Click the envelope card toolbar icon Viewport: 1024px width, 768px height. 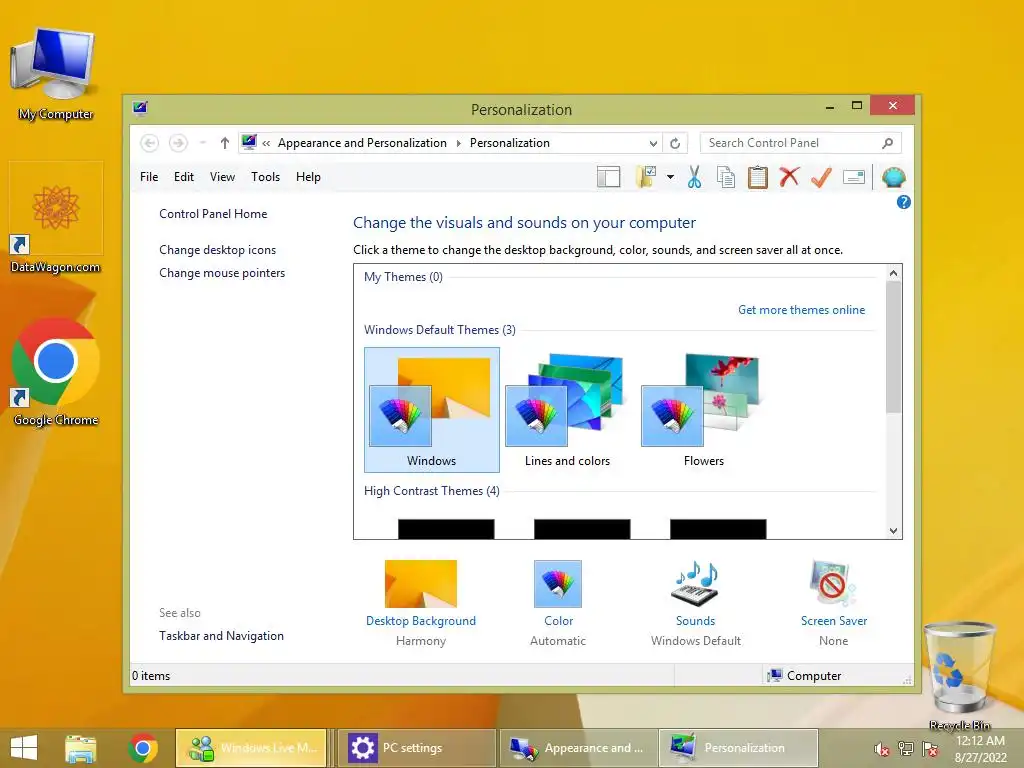[x=854, y=177]
